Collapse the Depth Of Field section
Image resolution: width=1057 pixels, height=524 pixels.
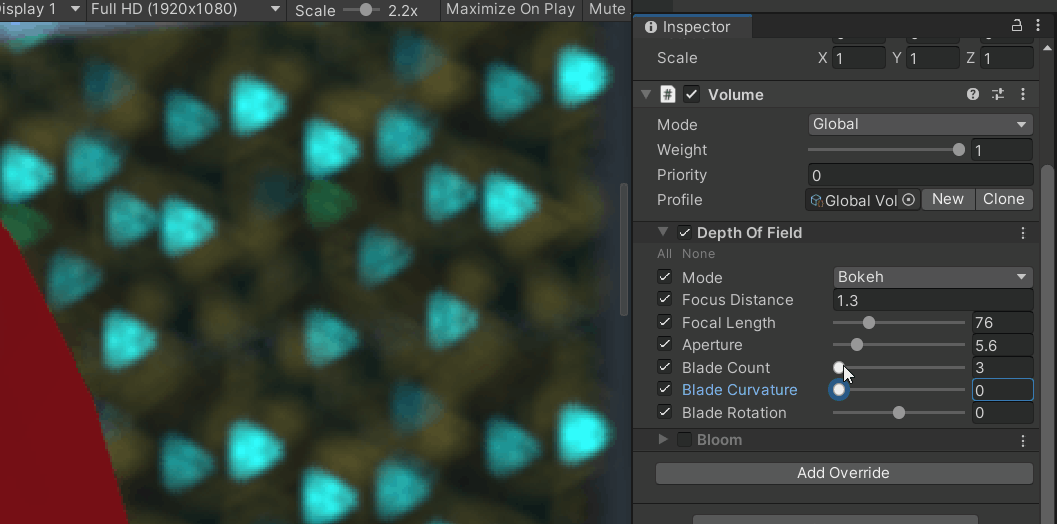tap(663, 232)
